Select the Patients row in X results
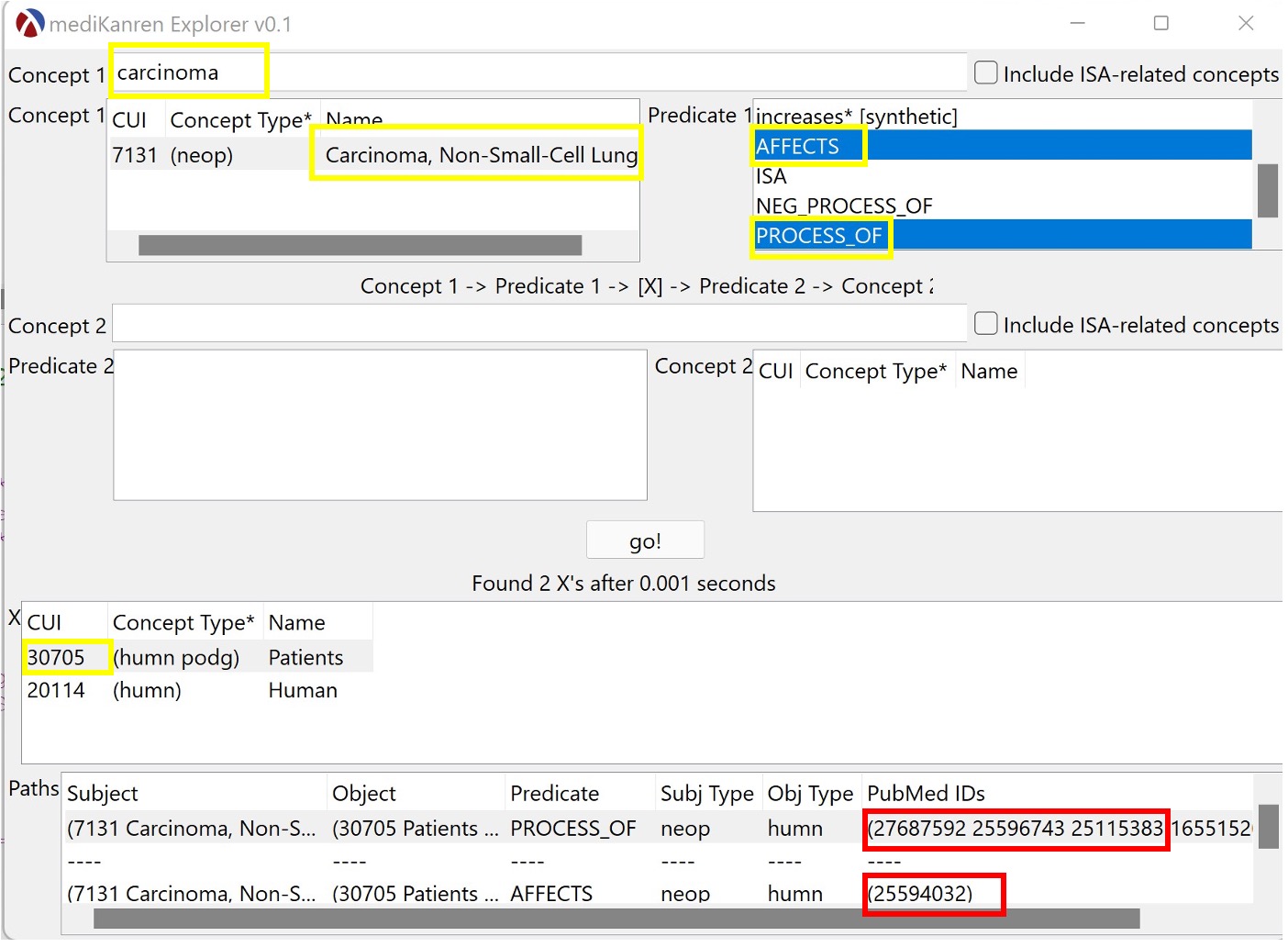Screen dimensions: 1288x947 tap(305, 658)
